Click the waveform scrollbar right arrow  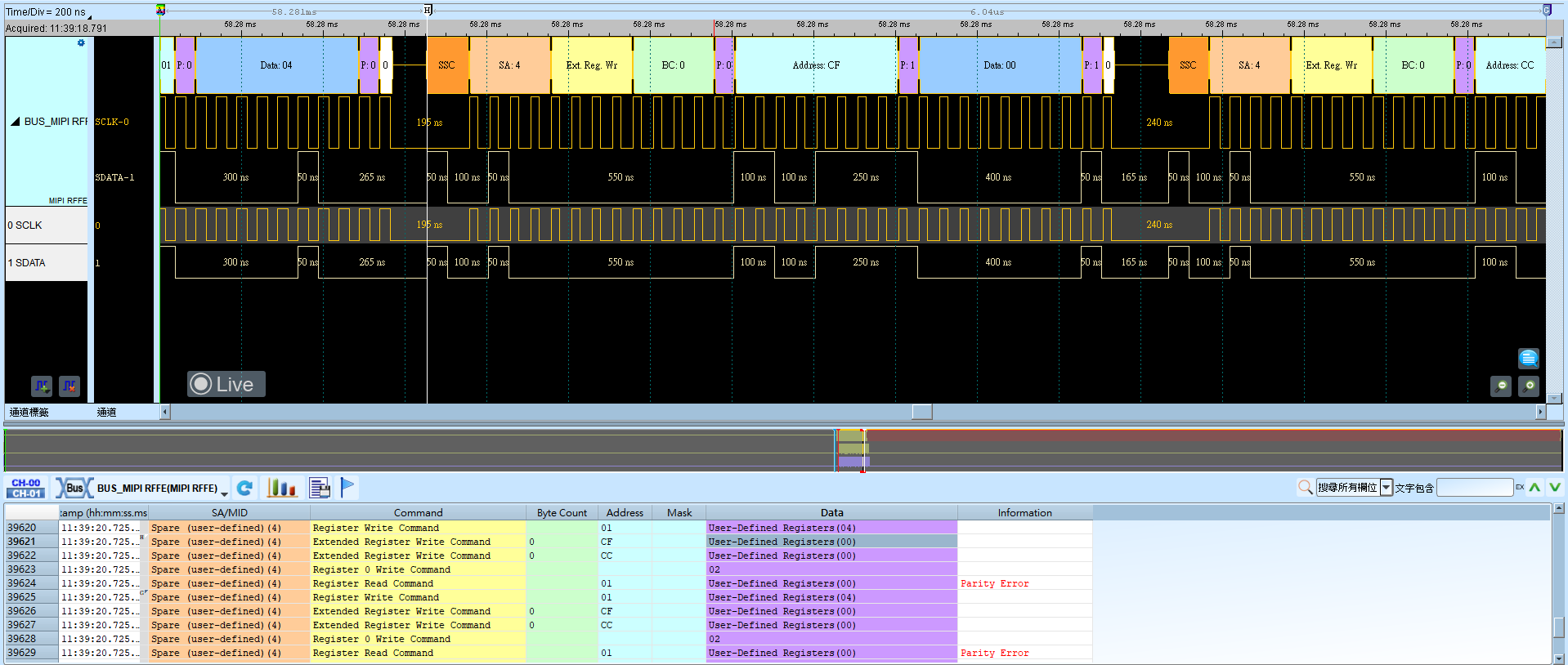click(1540, 412)
